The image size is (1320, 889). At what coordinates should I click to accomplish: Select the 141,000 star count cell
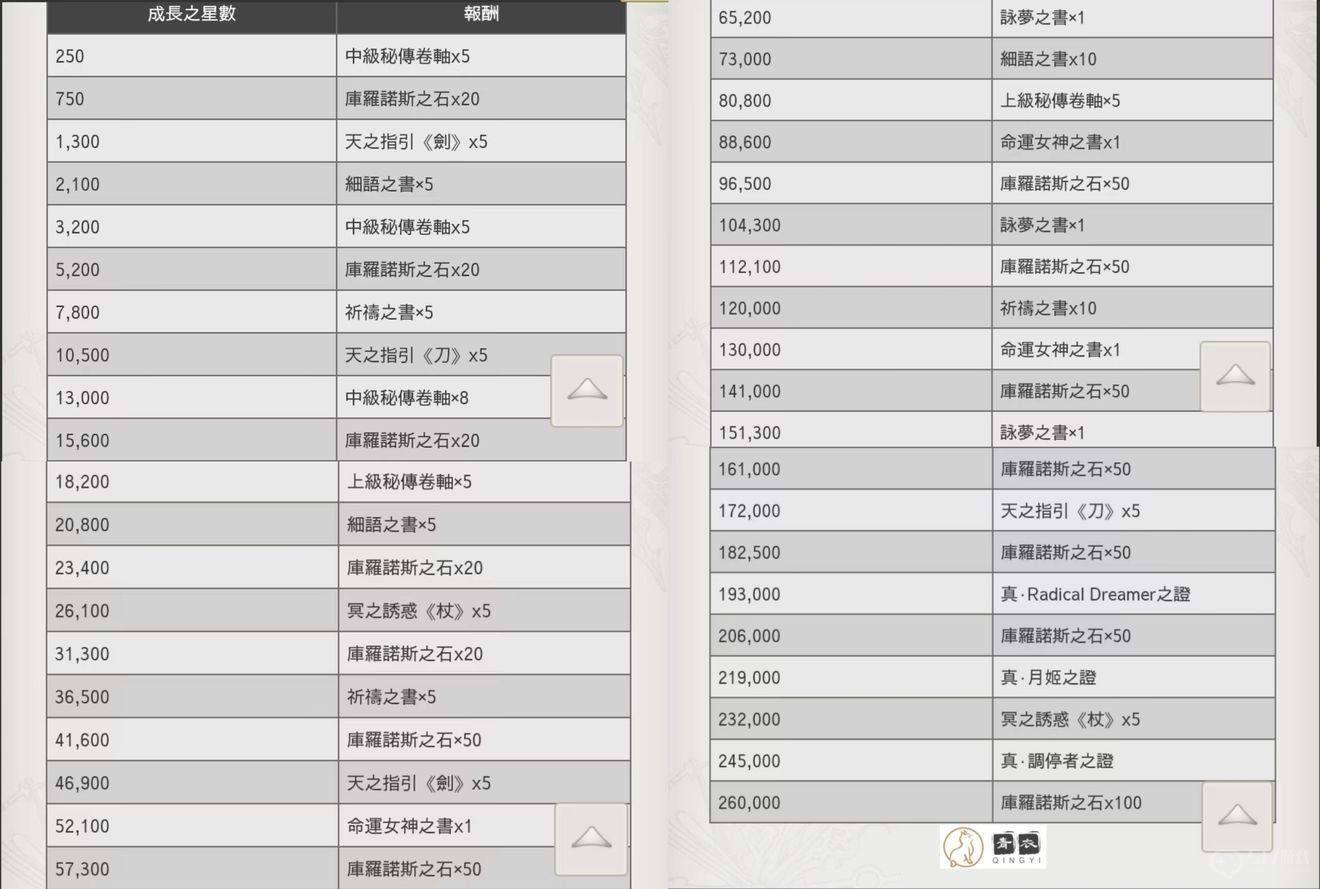pos(851,391)
